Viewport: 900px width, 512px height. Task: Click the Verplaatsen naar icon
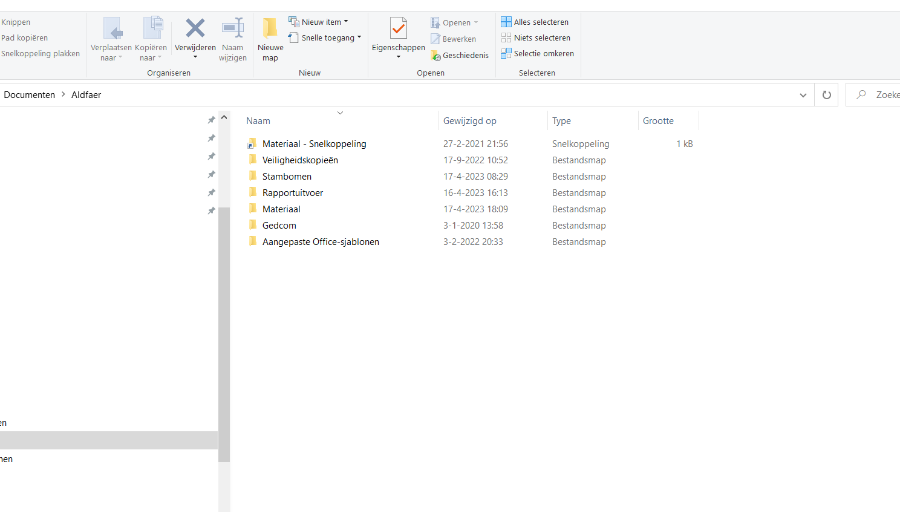(x=111, y=29)
